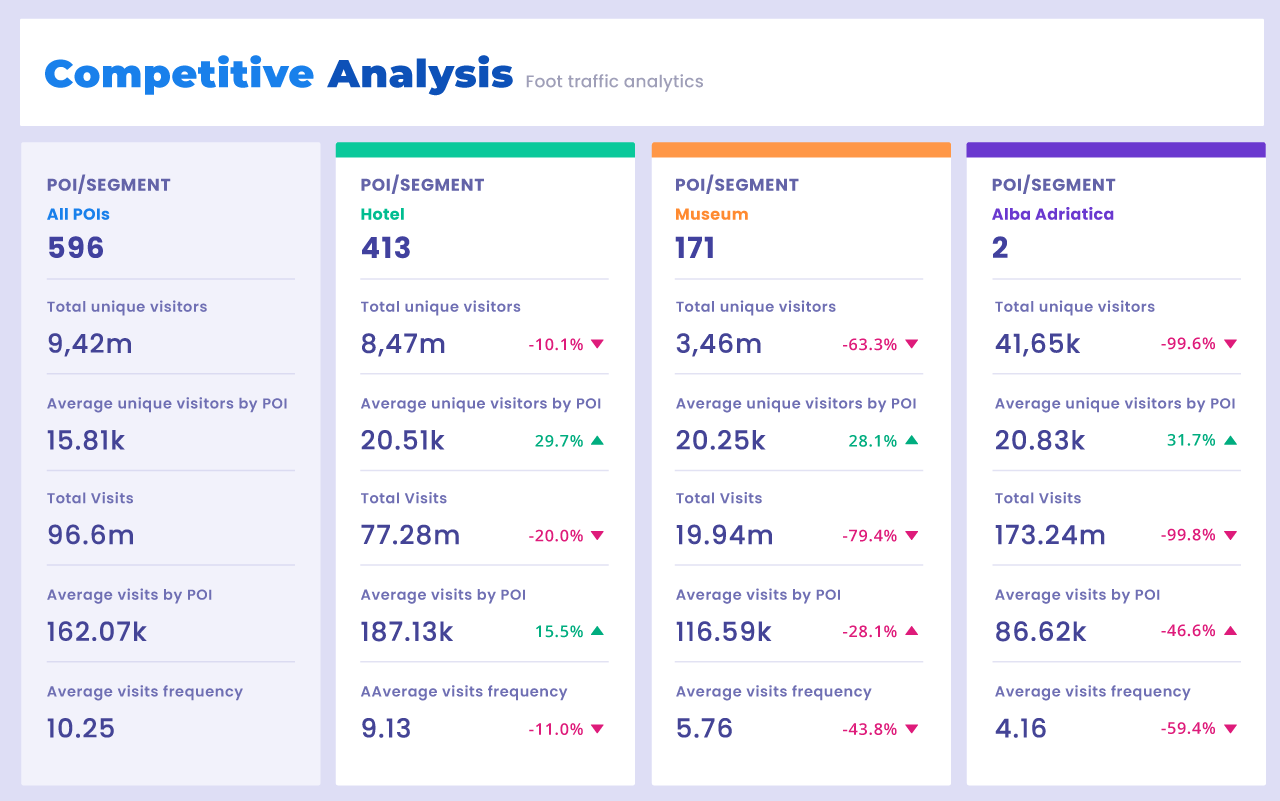1280x801 pixels.
Task: Click the pink up arrow beside Museum -28.1%
Action: [x=911, y=631]
